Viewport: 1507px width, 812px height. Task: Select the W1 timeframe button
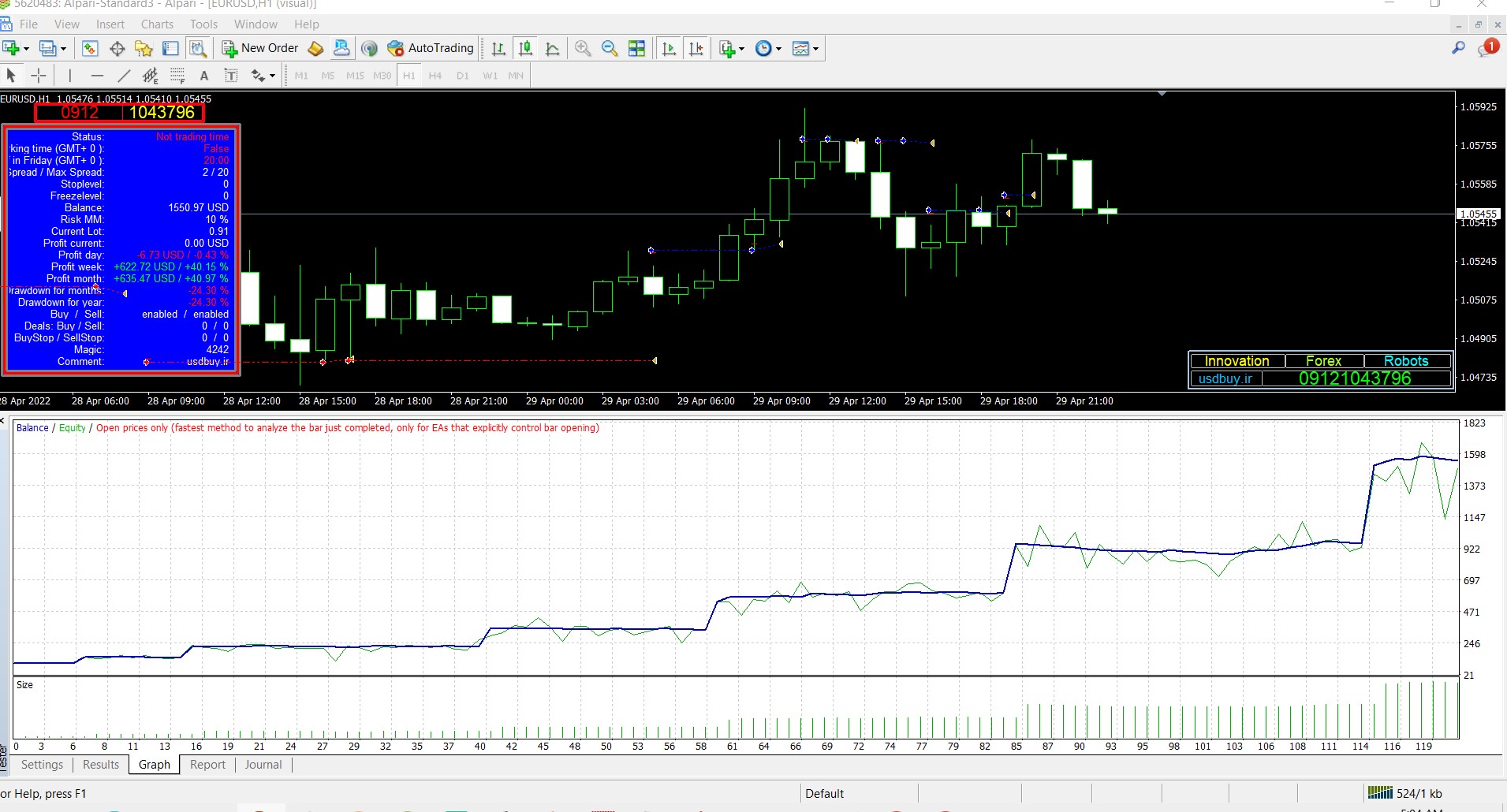pos(490,76)
